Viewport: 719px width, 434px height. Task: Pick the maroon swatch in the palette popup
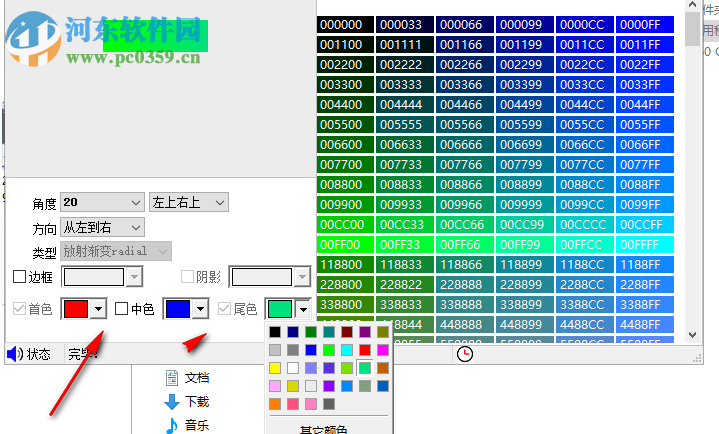point(347,332)
